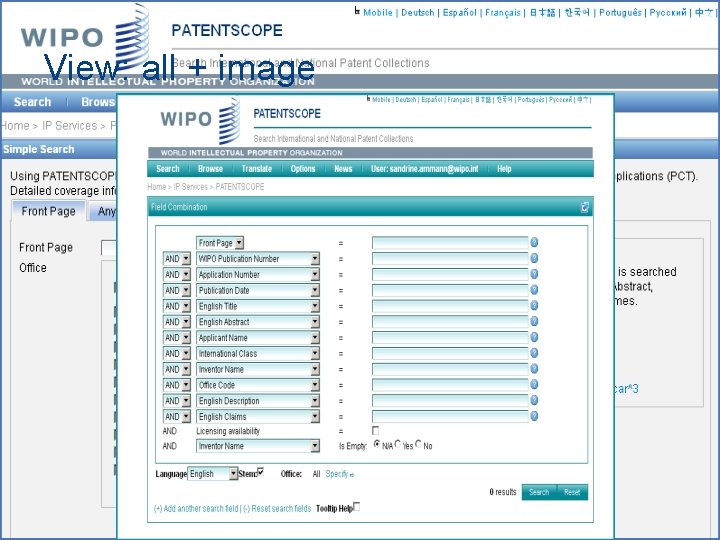Click the Field Combination header panel icon
Viewport: 720px width, 540px height.
(585, 208)
